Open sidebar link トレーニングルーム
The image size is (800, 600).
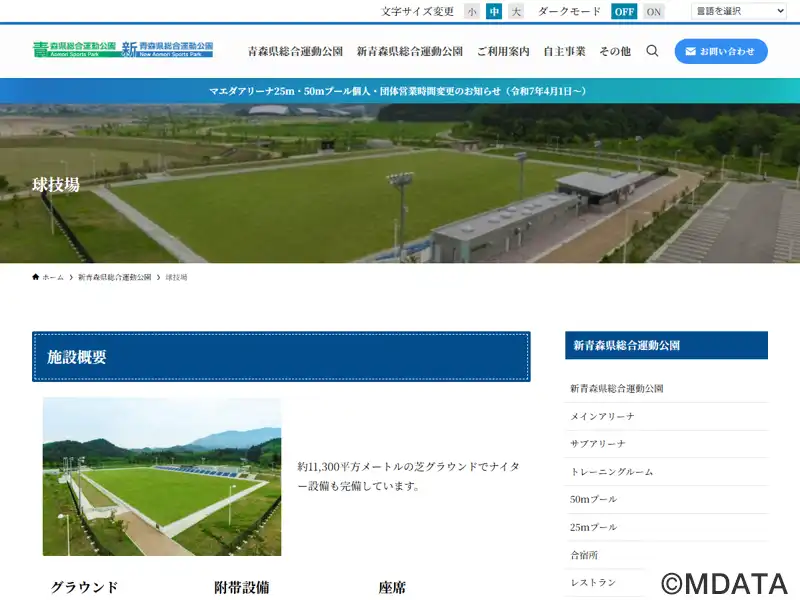[x=666, y=471]
